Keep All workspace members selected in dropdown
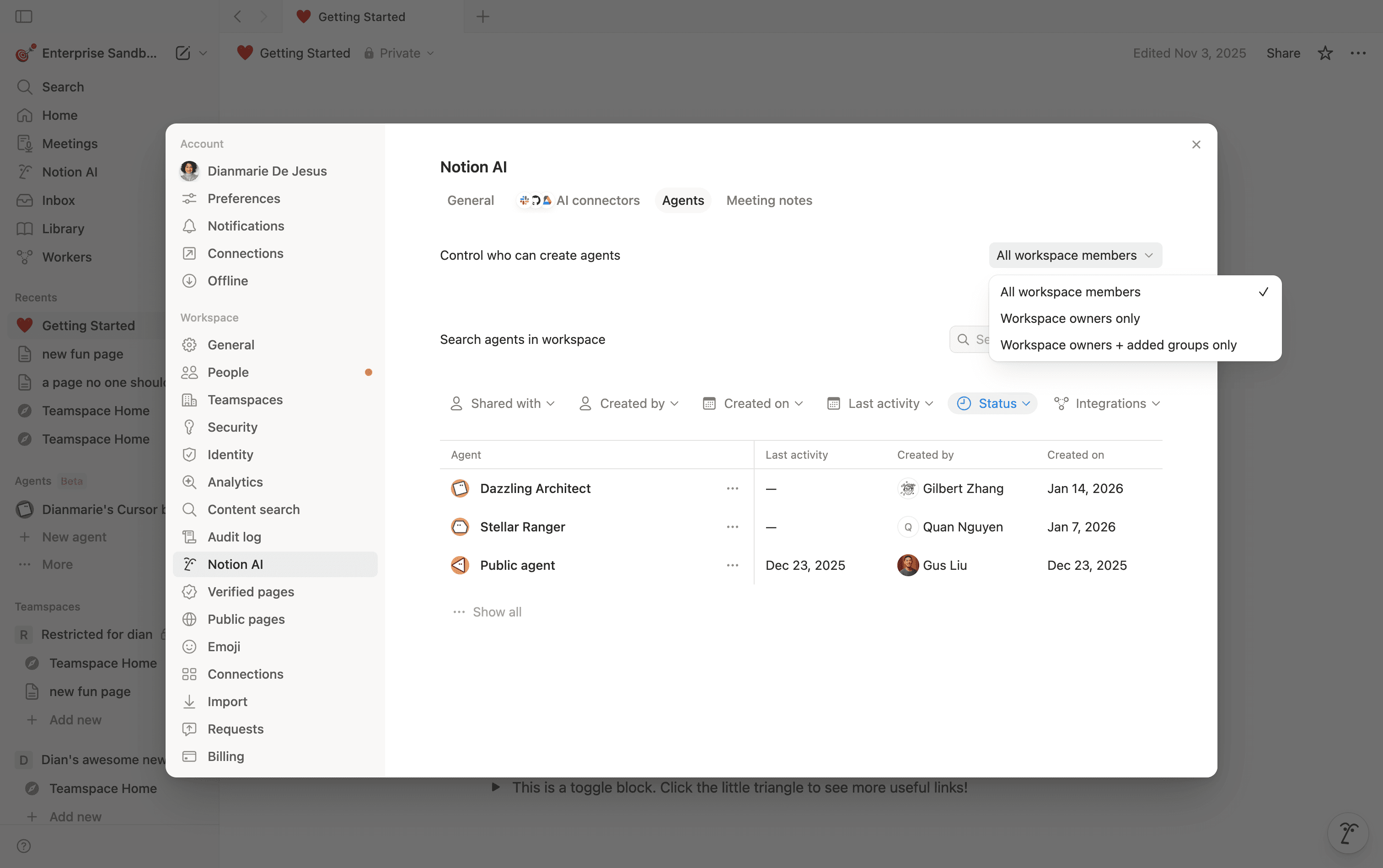 [1070, 292]
